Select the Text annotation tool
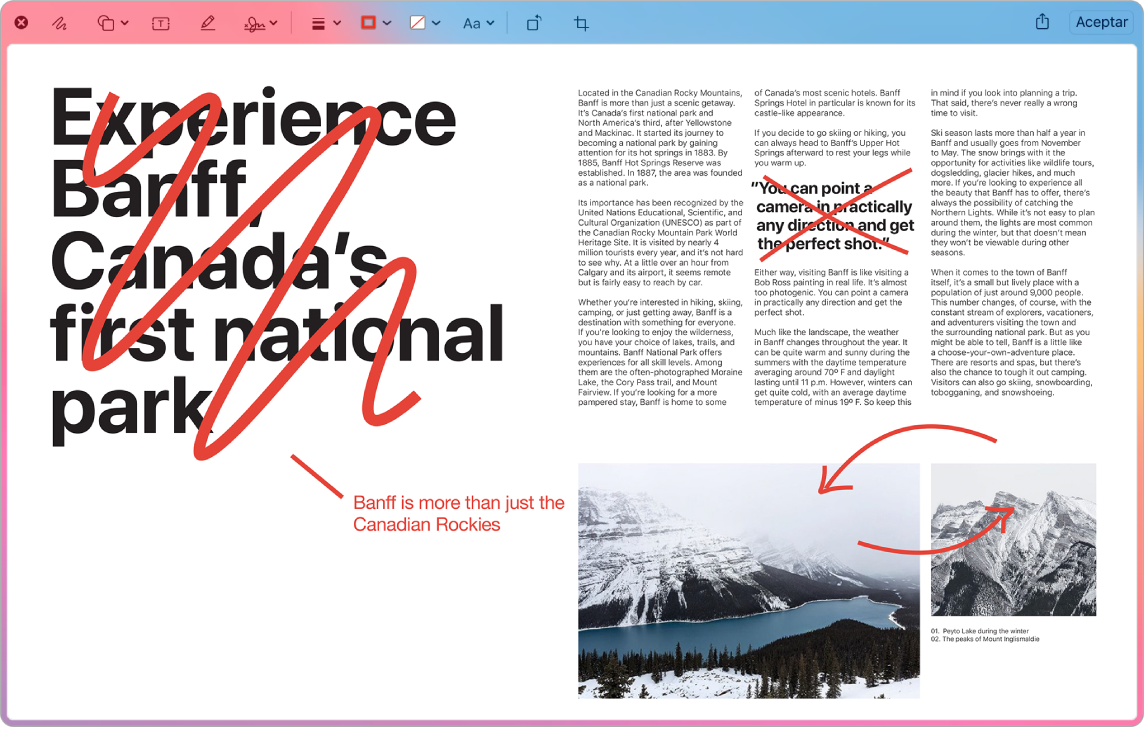1144x729 pixels. pyautogui.click(x=160, y=22)
